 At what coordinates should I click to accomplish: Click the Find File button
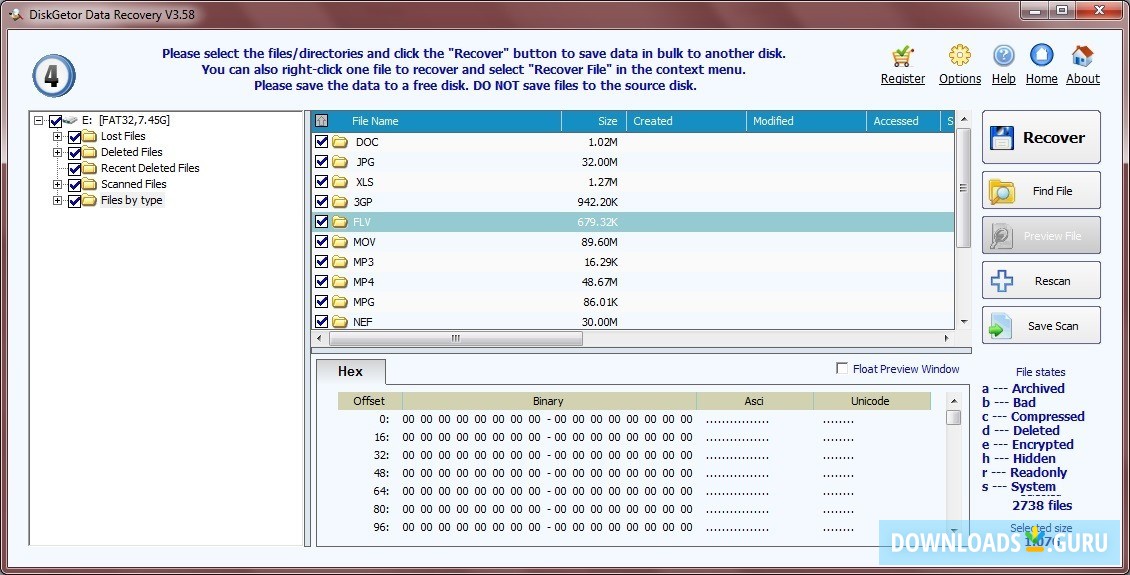pyautogui.click(x=1041, y=191)
